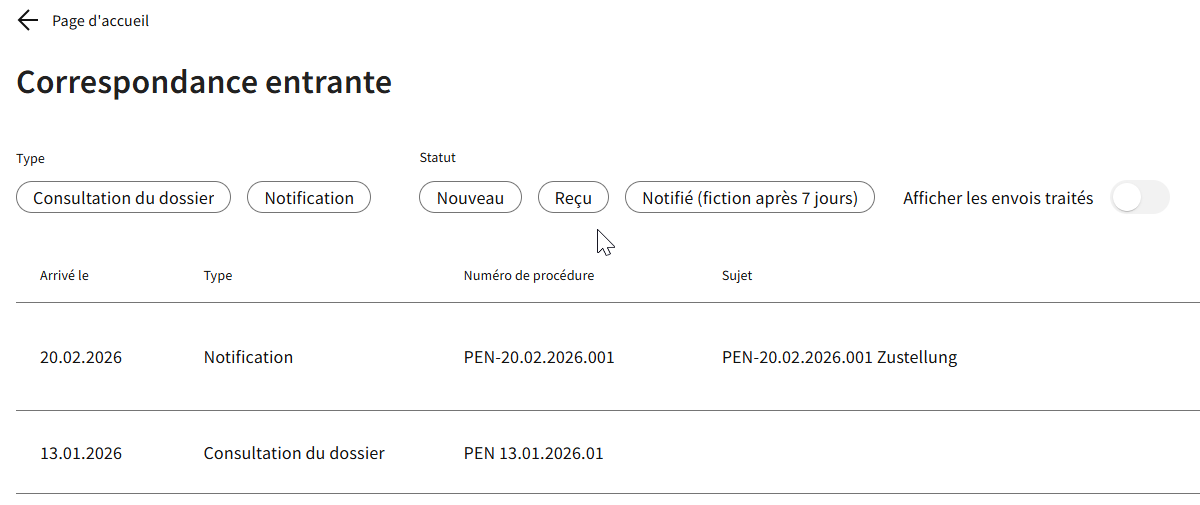Viewport: 1200px width, 505px height.
Task: Click the date 13.01.2026 cell
Action: click(x=81, y=453)
